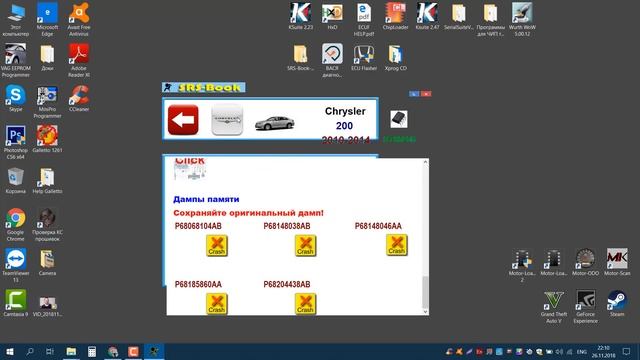Click the SRS-Book title logo
This screenshot has height=360, width=640.
[204, 87]
